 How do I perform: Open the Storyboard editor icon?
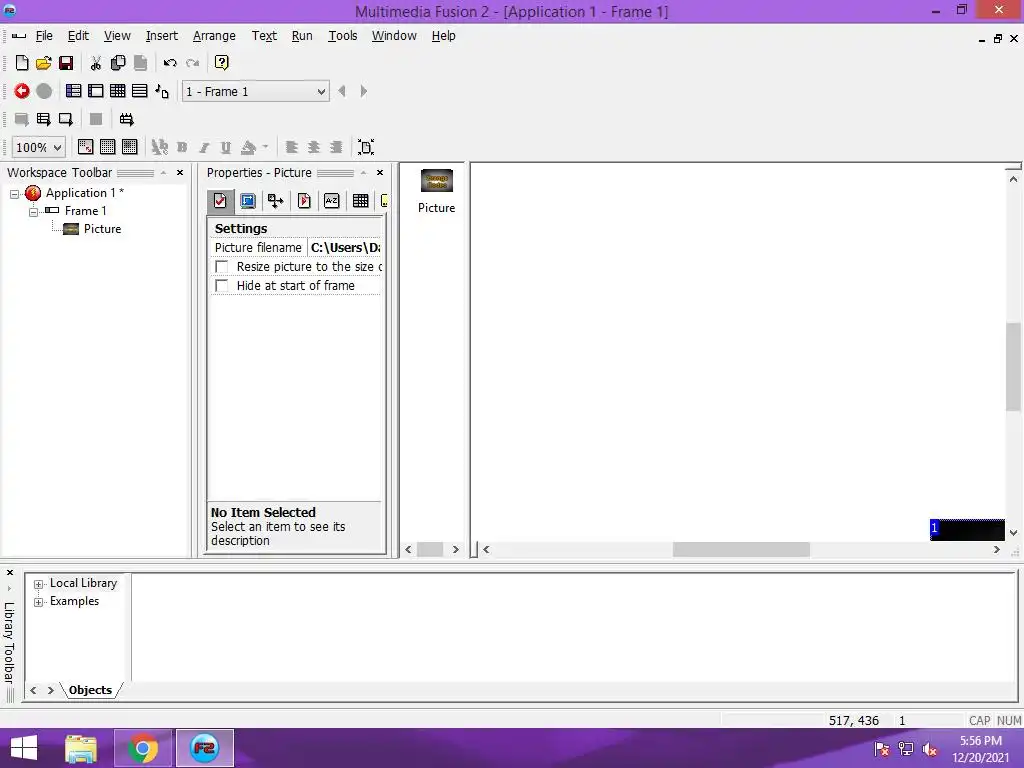tap(74, 91)
